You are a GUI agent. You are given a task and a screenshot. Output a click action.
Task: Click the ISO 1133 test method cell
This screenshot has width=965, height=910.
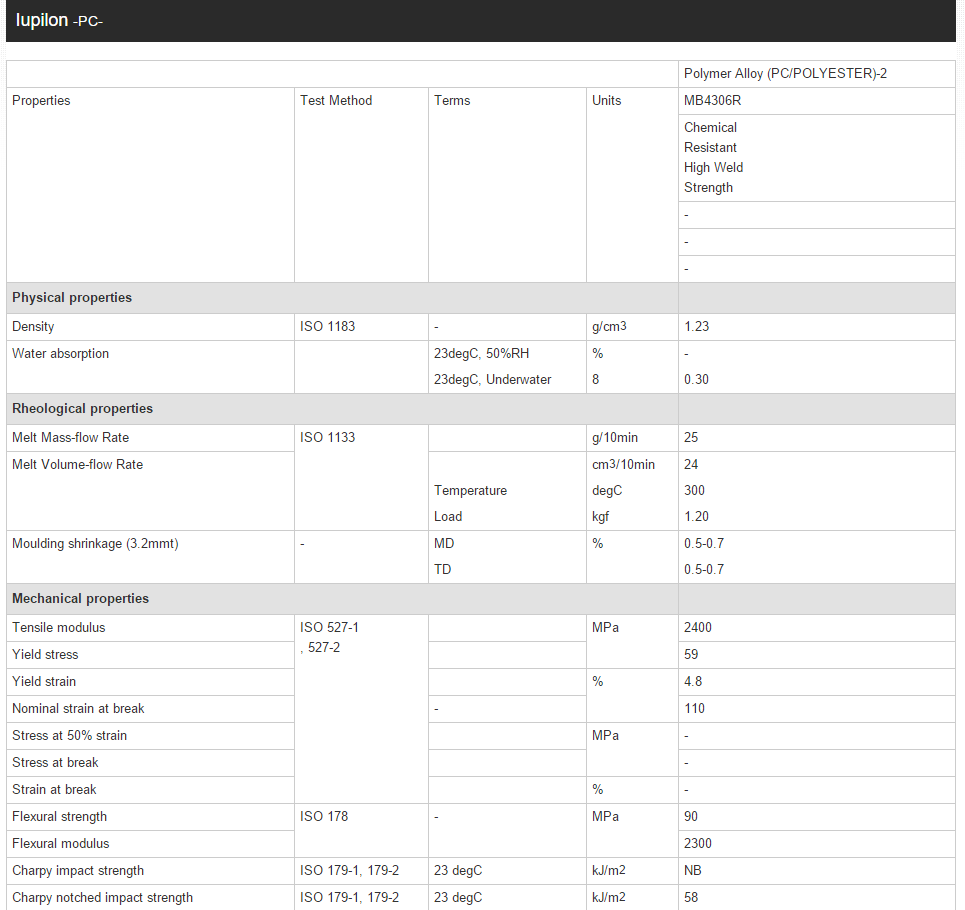(327, 438)
